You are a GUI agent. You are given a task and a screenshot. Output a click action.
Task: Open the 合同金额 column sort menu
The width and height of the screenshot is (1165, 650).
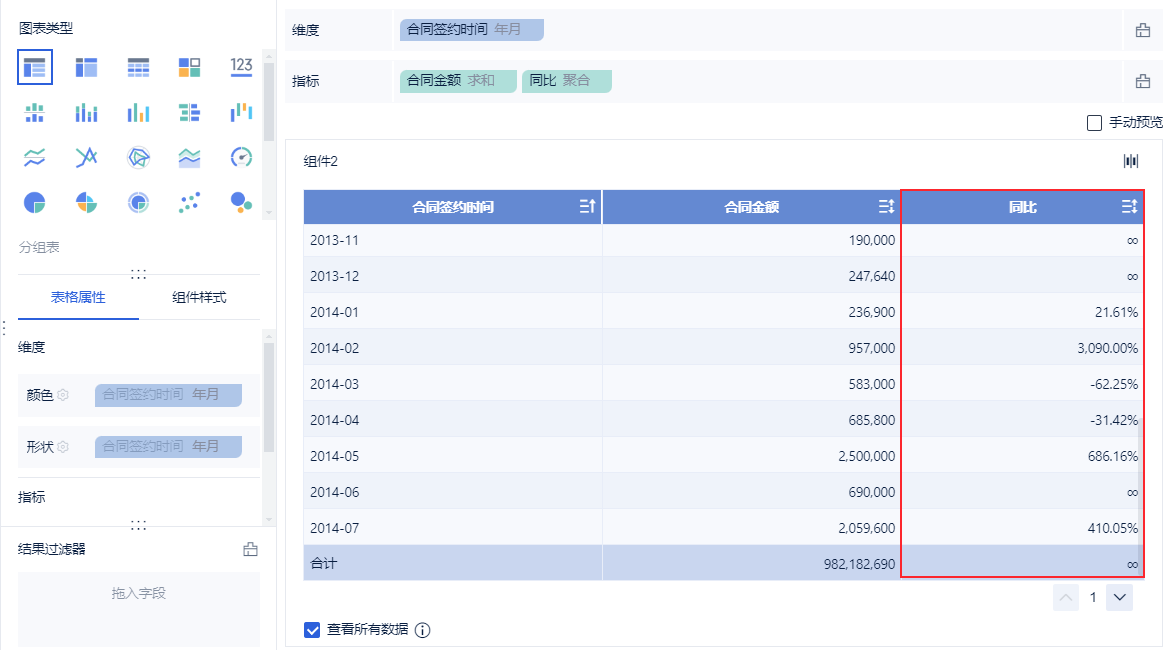886,207
